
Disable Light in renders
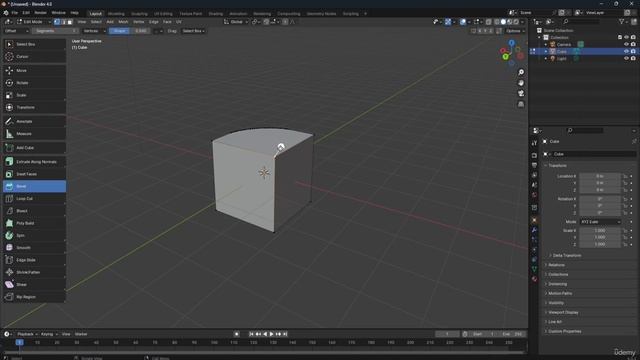(633, 58)
